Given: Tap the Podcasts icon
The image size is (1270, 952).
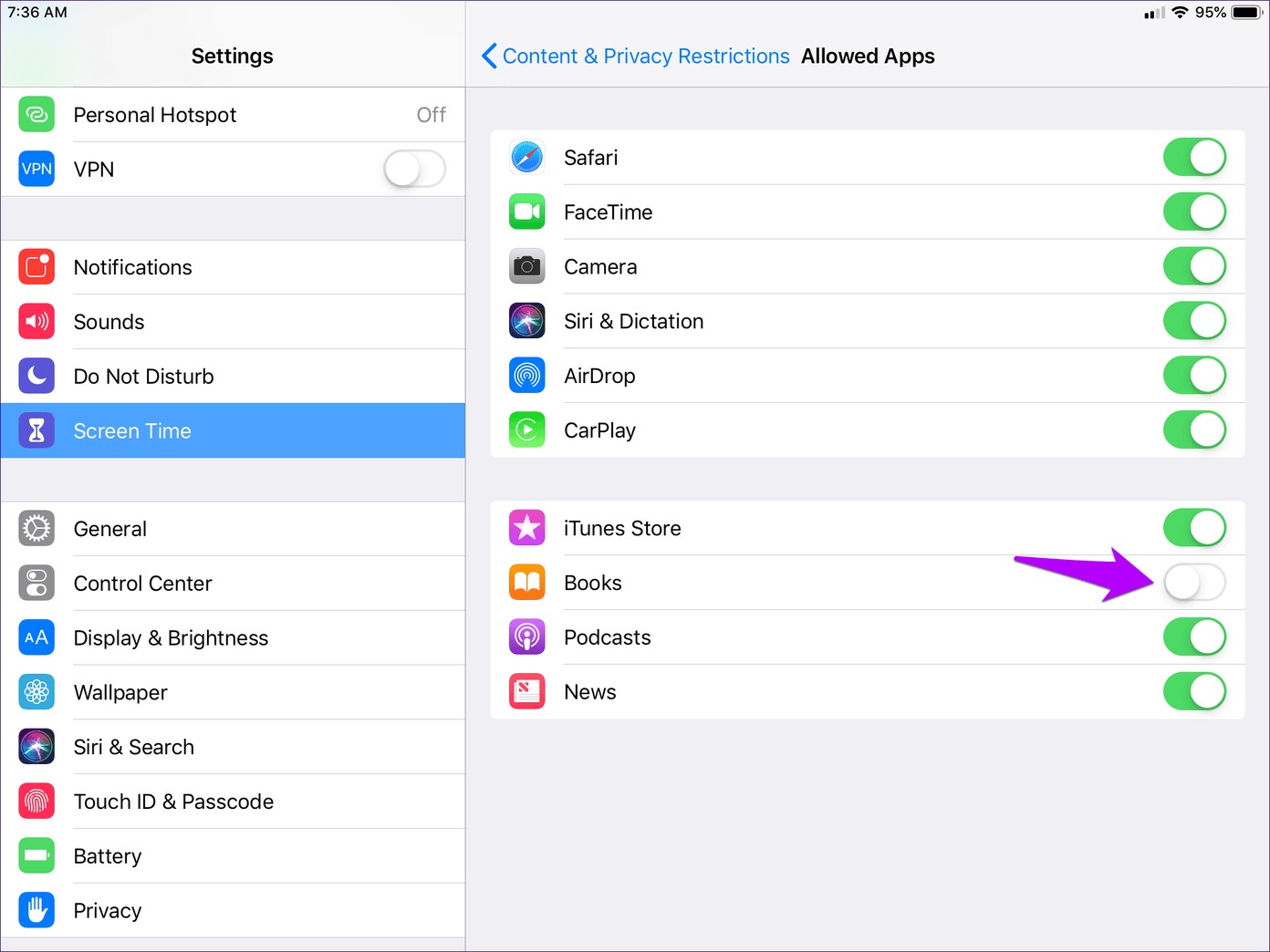Looking at the screenshot, I should click(x=526, y=637).
